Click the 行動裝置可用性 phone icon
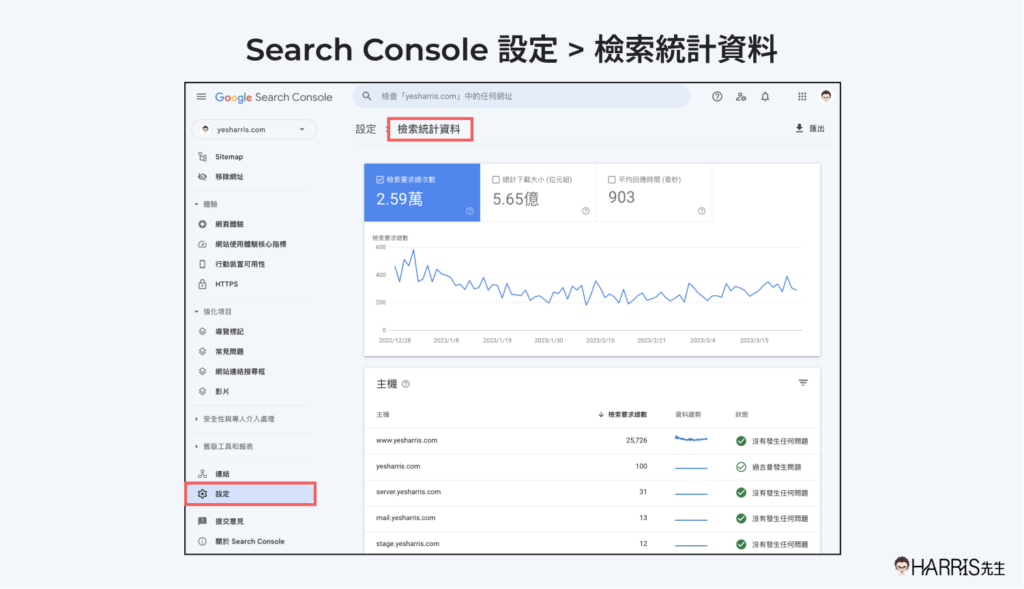 [202, 264]
